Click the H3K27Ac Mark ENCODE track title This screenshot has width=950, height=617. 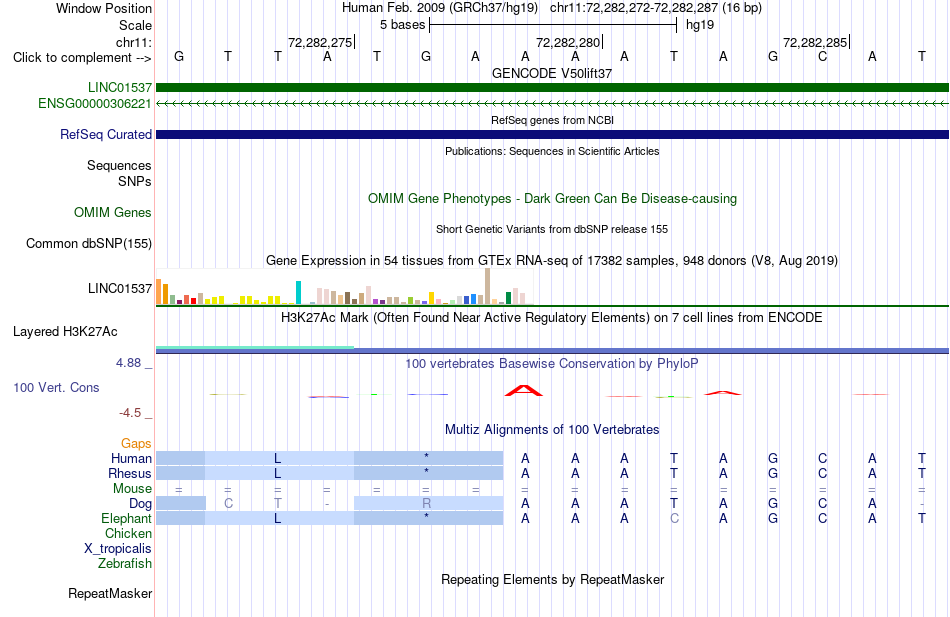(x=552, y=318)
